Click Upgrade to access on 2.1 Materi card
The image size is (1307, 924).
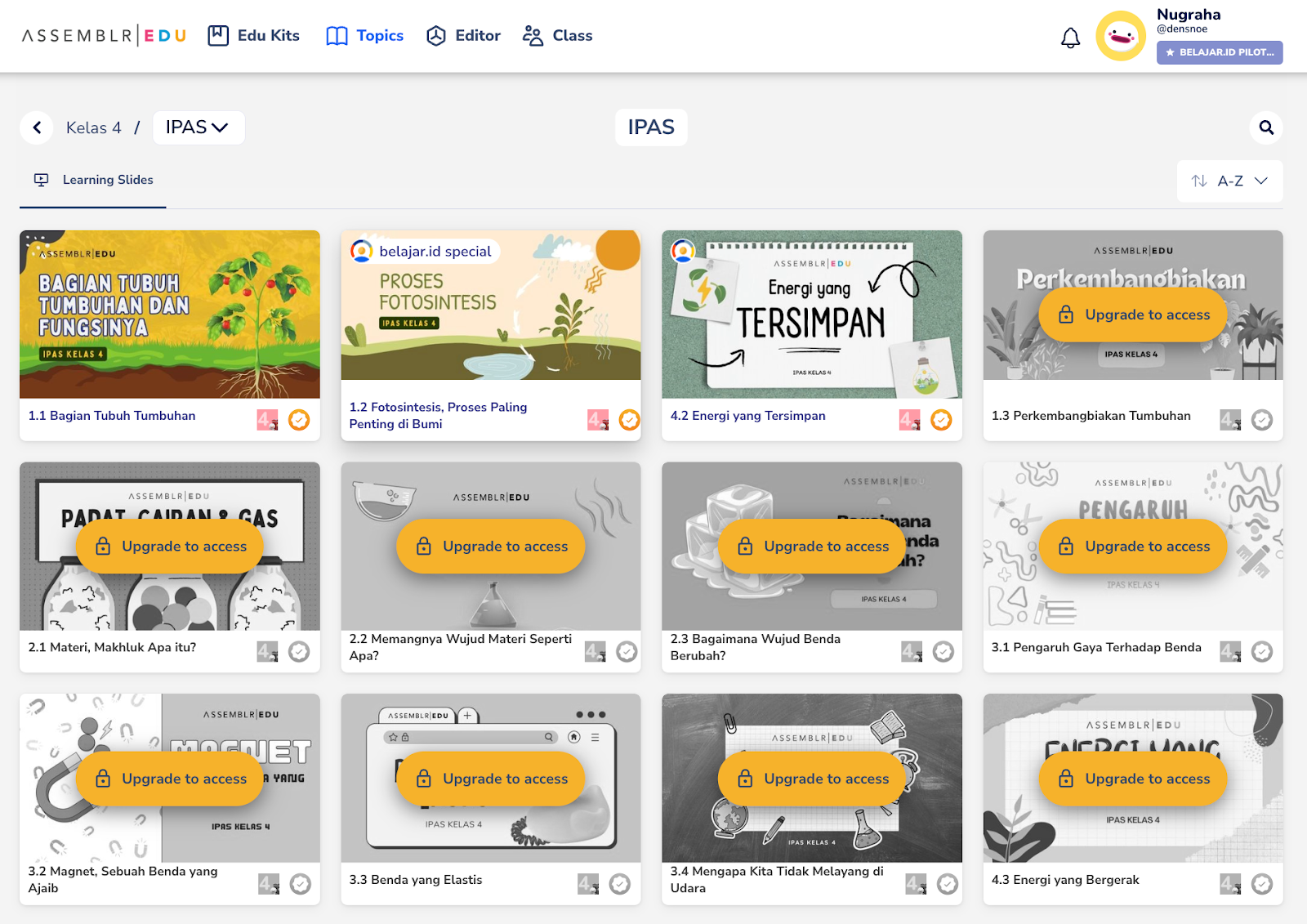click(170, 547)
